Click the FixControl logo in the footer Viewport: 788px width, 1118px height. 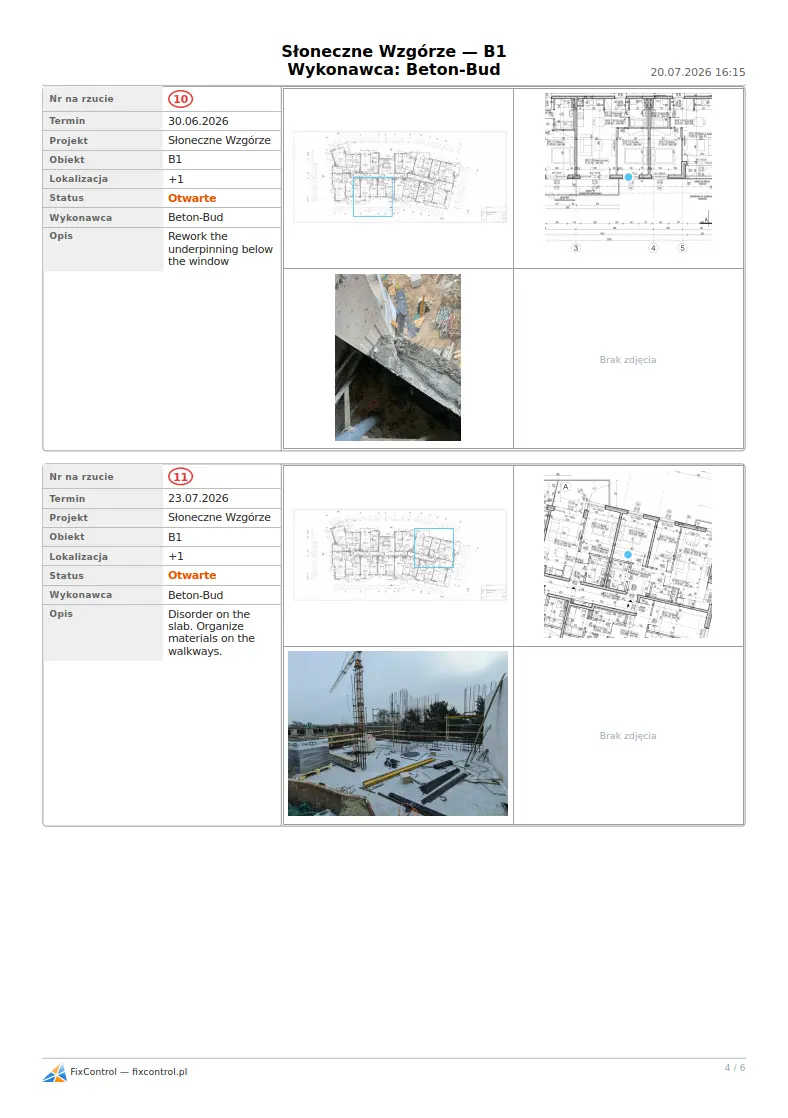(x=54, y=1072)
